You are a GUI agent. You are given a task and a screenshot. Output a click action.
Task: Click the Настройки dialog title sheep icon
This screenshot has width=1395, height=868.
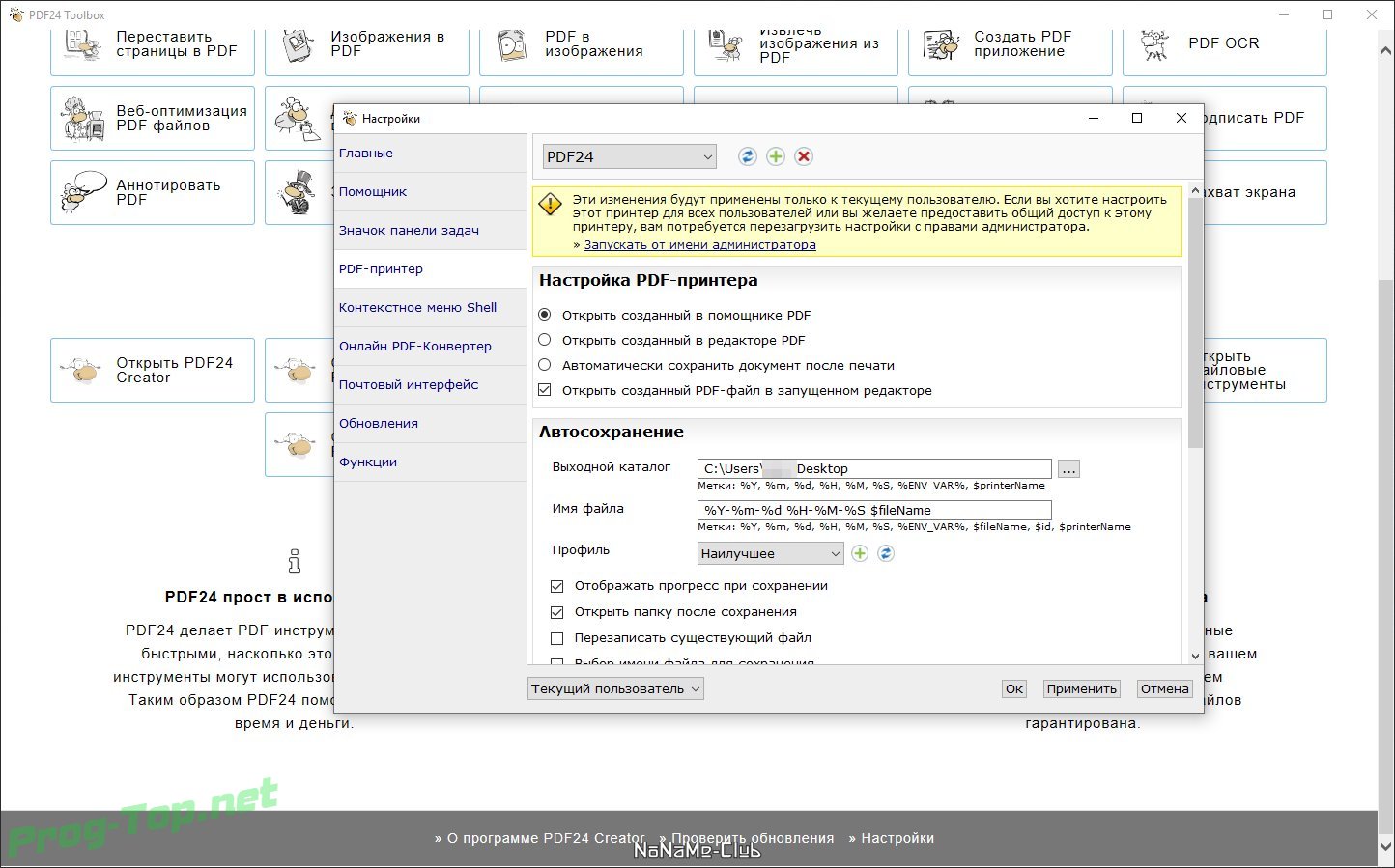pos(350,118)
